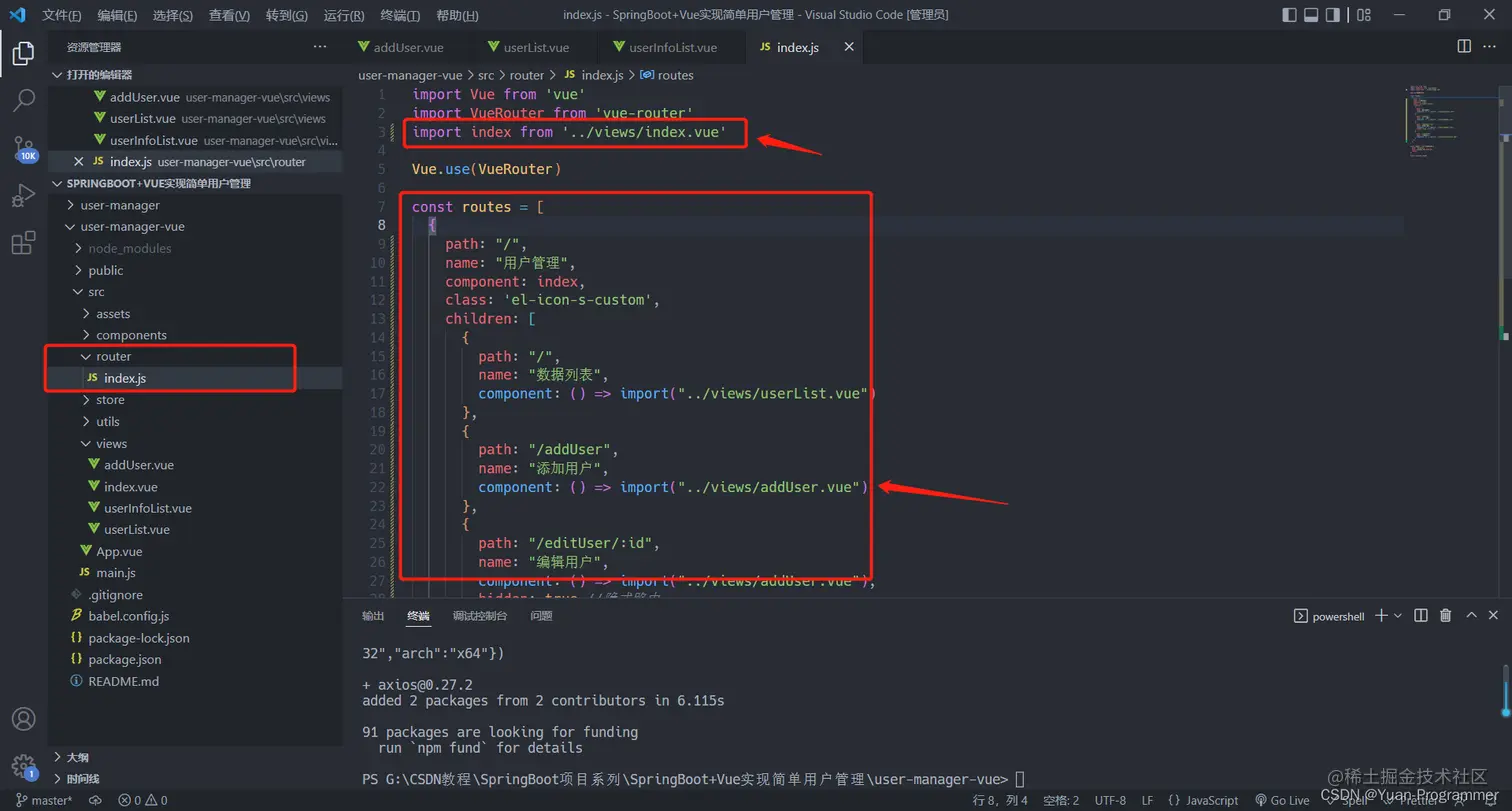The image size is (1512, 811).
Task: Open the Explorer view in the activity bar
Action: [x=24, y=54]
